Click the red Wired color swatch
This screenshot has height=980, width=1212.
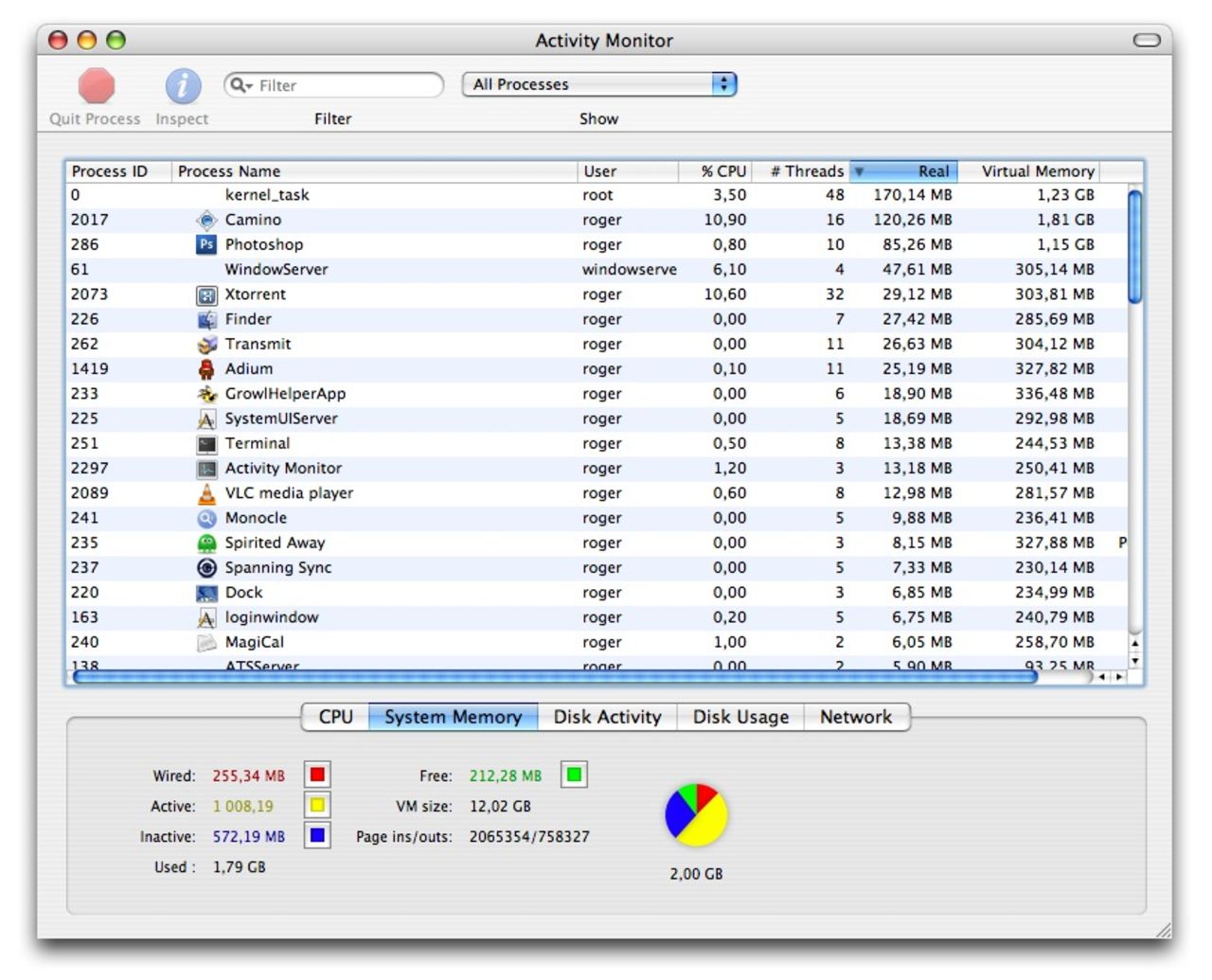tap(317, 775)
